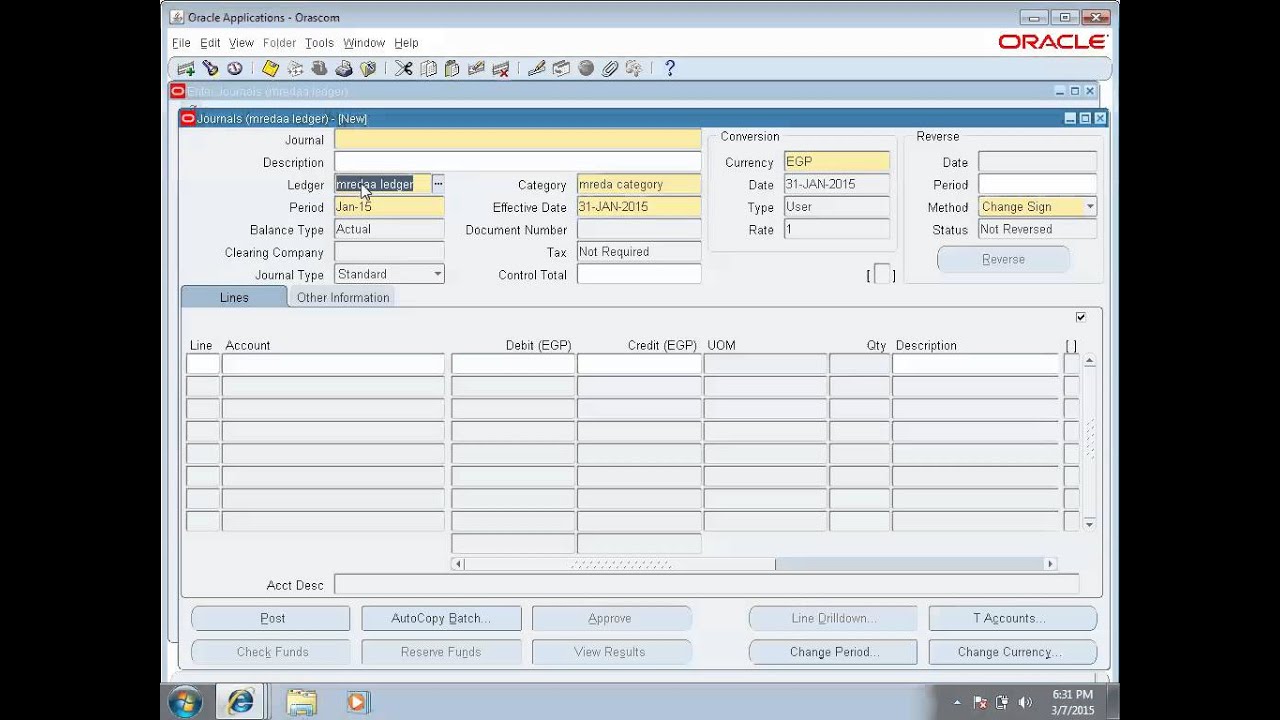Click the Post button

(272, 618)
